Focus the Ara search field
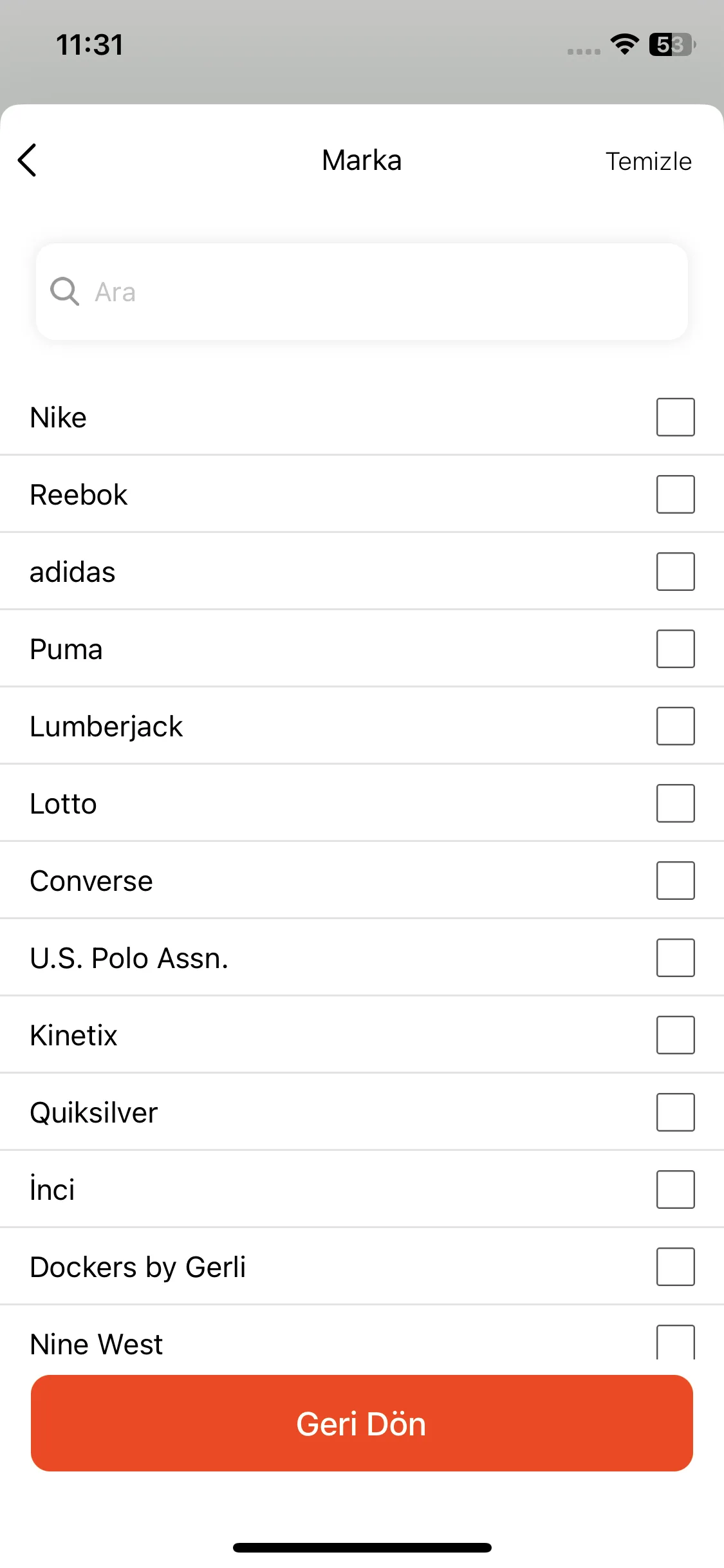The image size is (724, 1568). pos(362,292)
